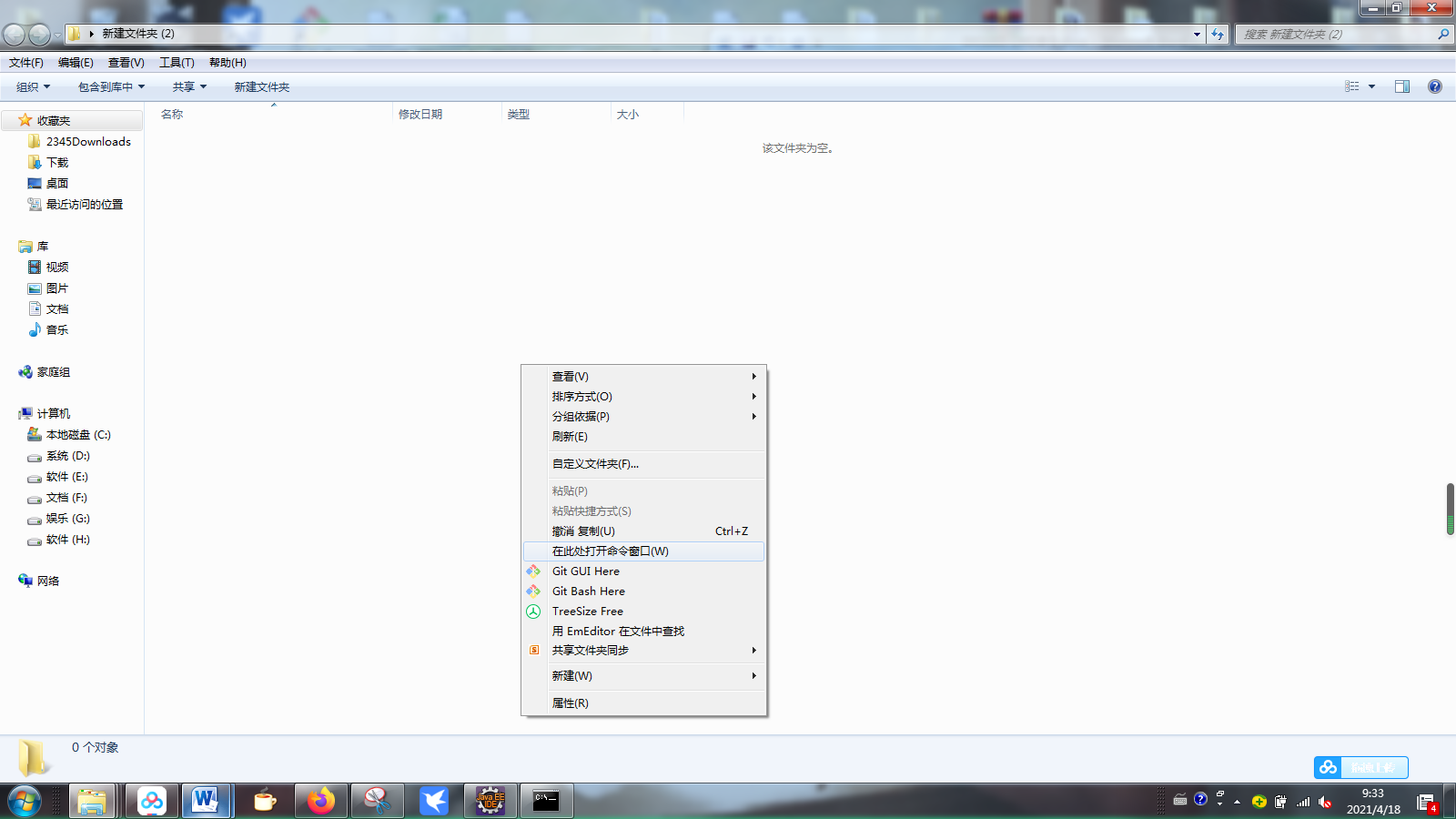Open Baidu Netdisk via its bottom-right icon
Image resolution: width=1456 pixels, height=819 pixels.
(1328, 767)
